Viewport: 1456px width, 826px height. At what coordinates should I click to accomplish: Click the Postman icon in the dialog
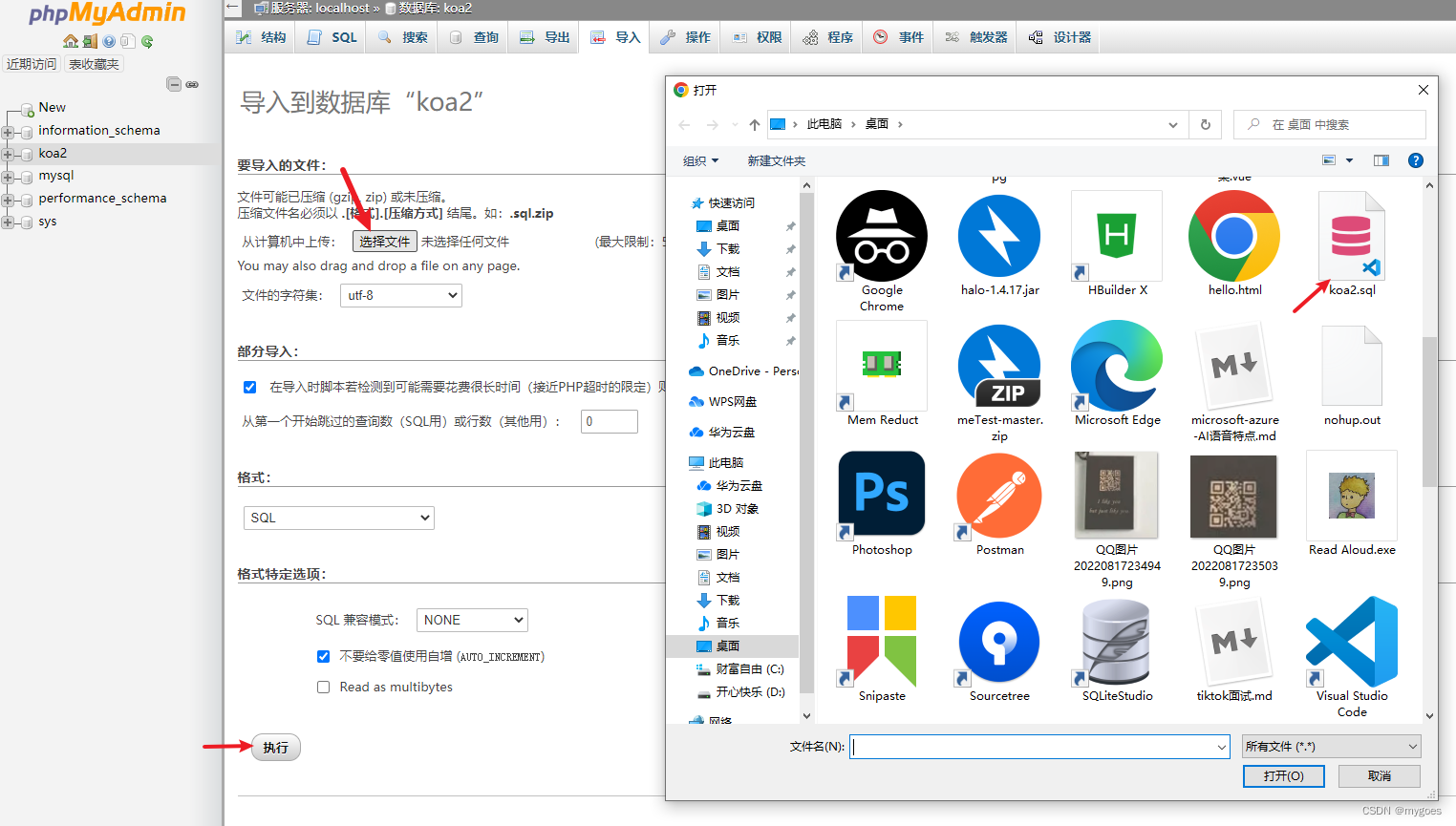(998, 496)
